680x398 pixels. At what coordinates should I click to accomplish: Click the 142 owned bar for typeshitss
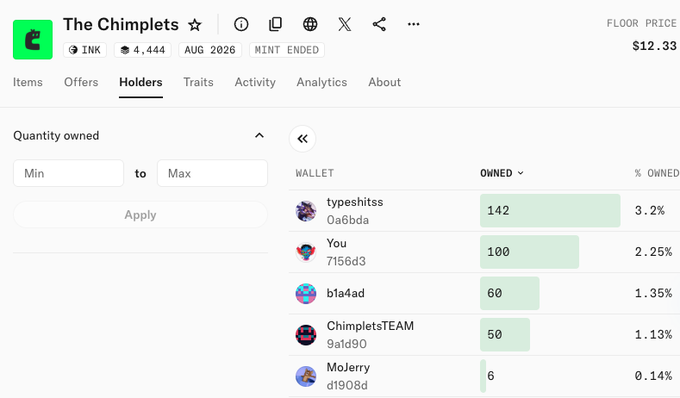tap(550, 211)
